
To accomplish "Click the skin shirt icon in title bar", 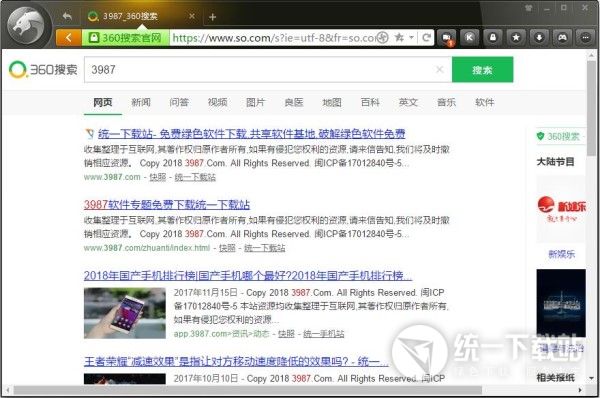I will (x=528, y=8).
